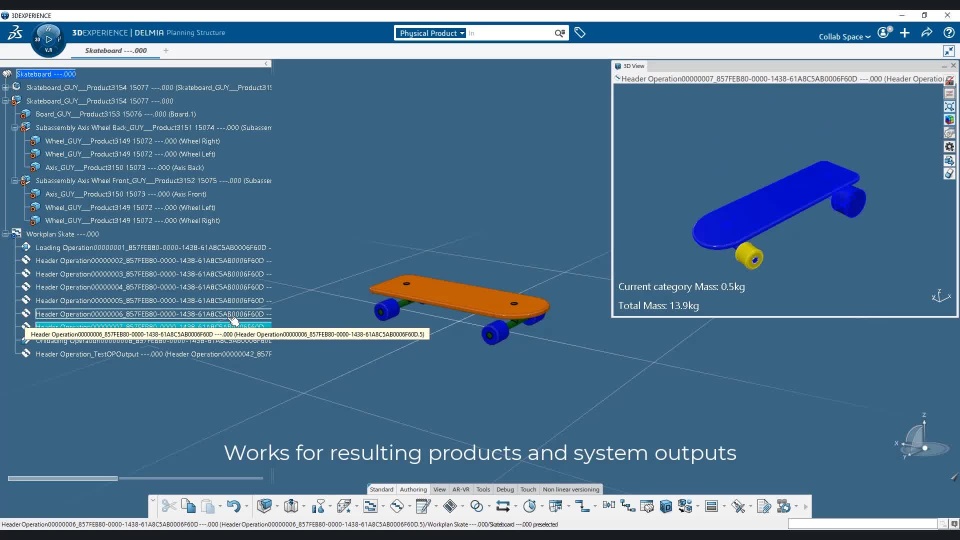The image size is (960, 540).
Task: Click the orange skateboard deck in viewport
Action: (459, 296)
